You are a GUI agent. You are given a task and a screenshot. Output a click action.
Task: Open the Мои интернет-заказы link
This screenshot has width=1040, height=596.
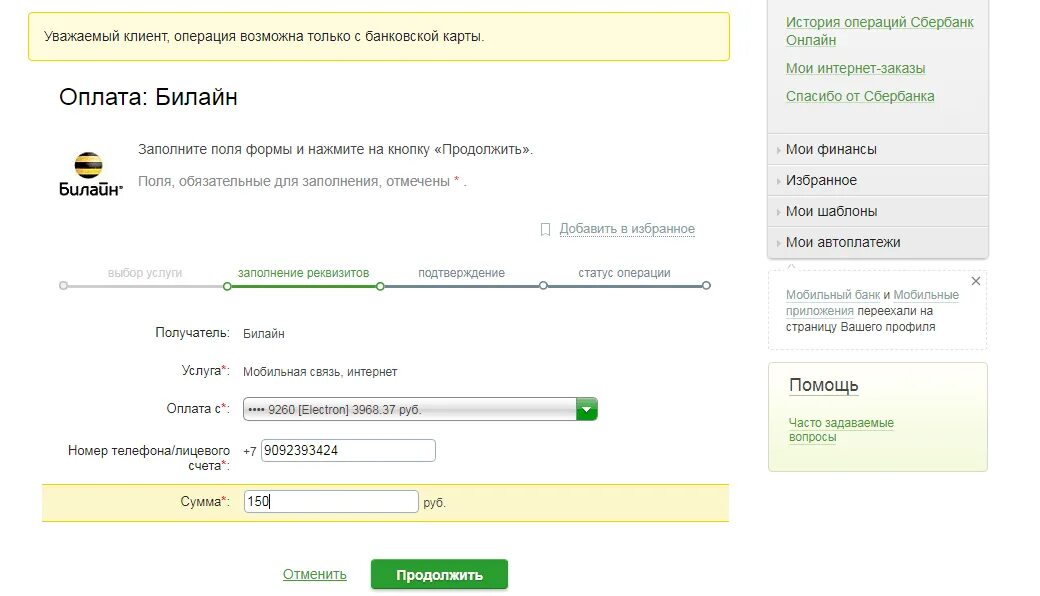(x=856, y=68)
